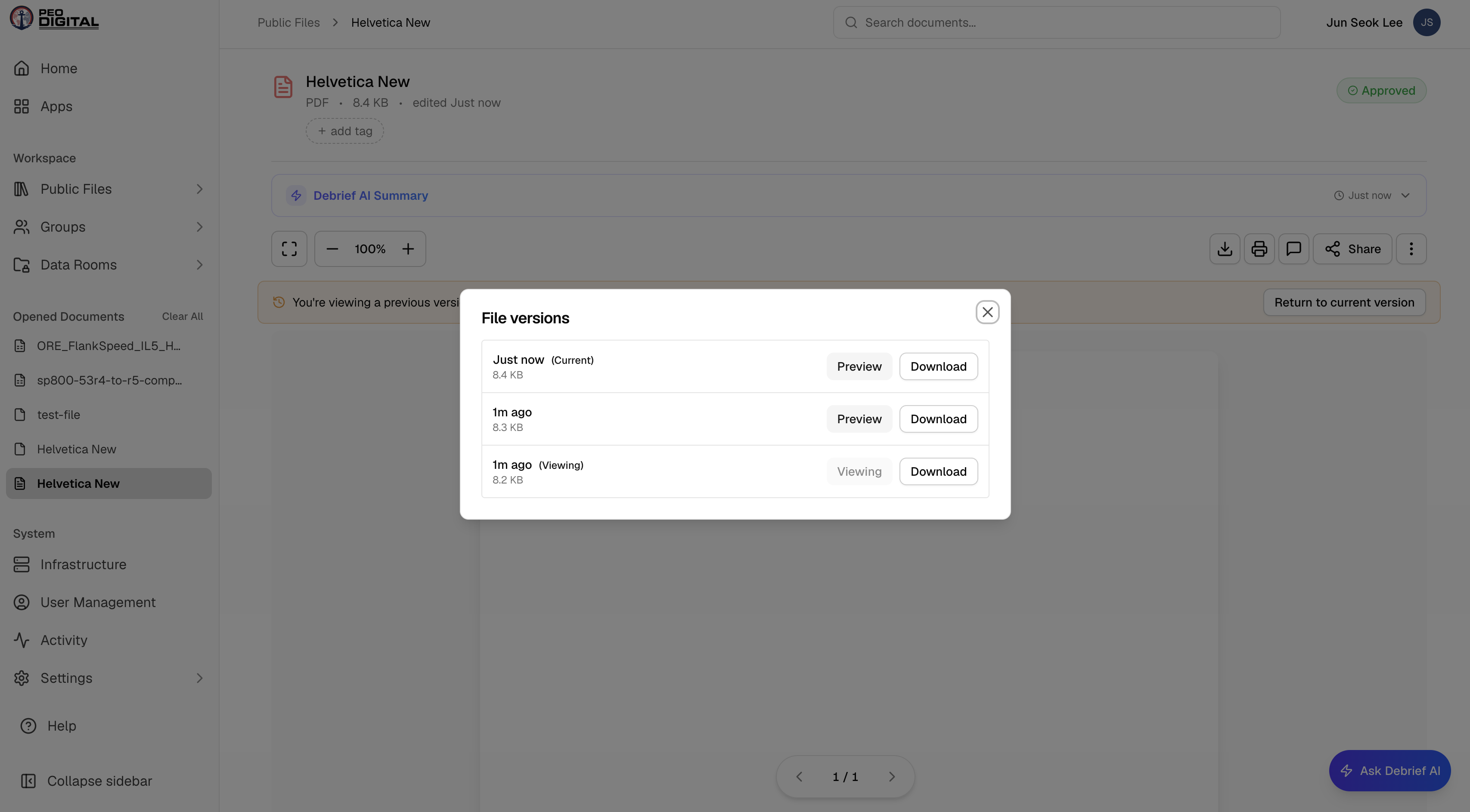Toggle fullscreen document view
Viewport: 1470px width, 812px height.
pyautogui.click(x=289, y=249)
